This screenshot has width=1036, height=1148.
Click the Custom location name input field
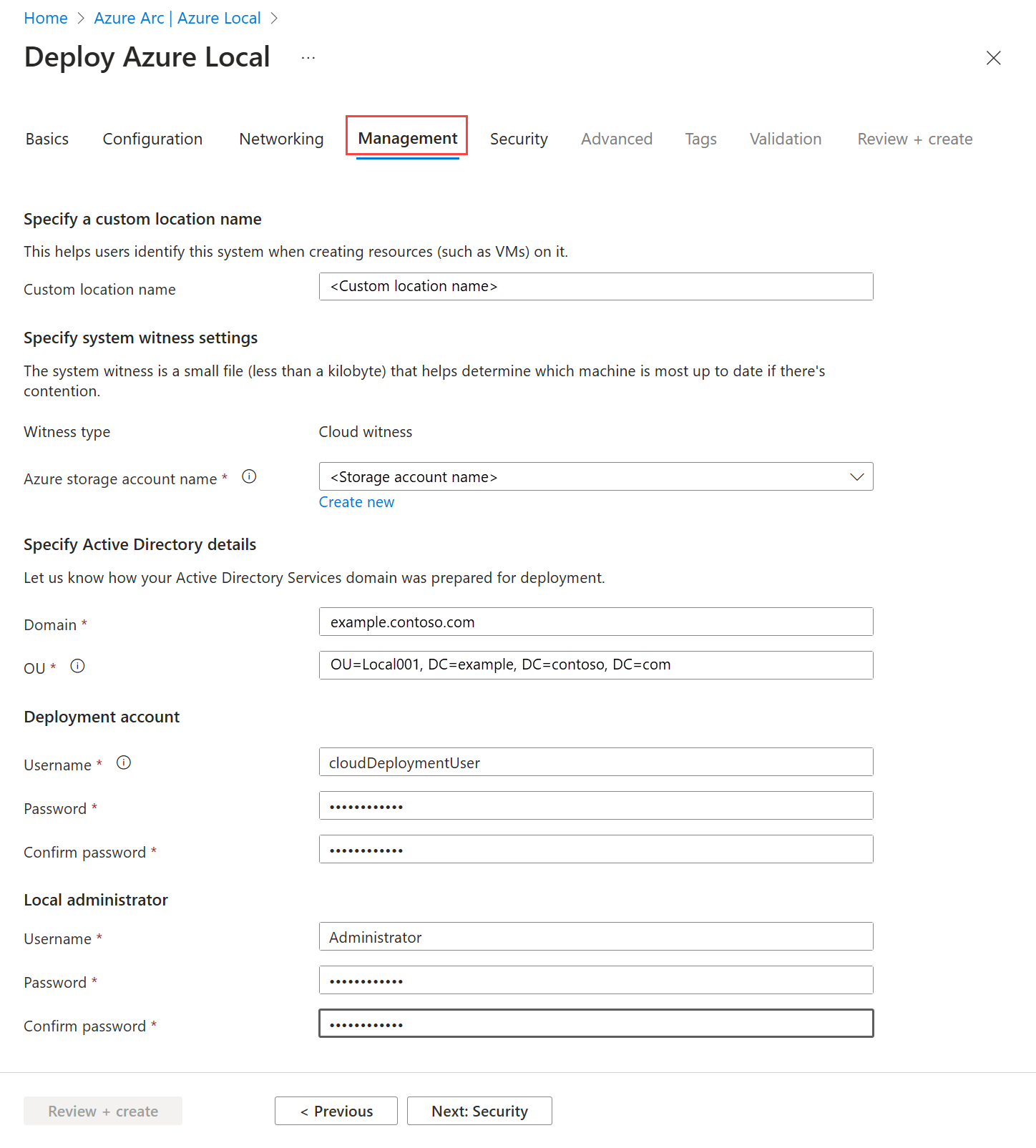pos(595,286)
